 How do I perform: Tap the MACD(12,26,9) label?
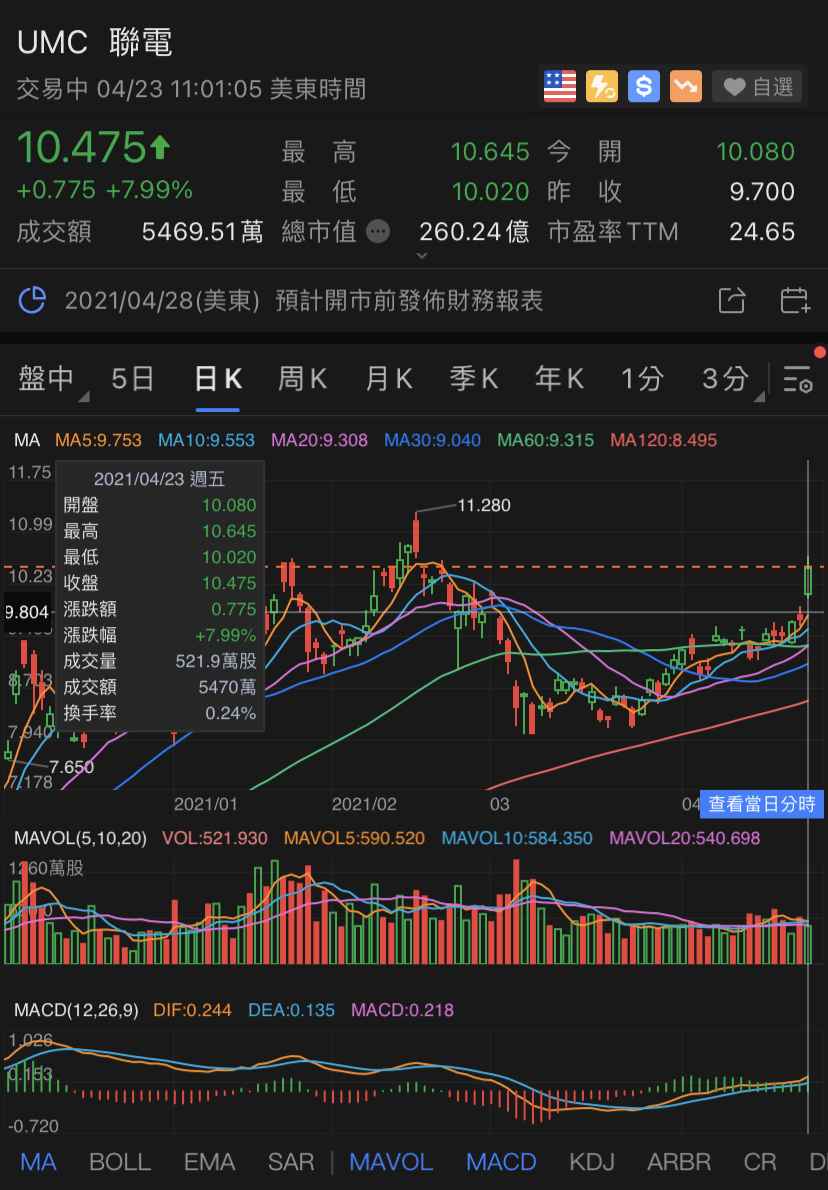(x=76, y=1010)
